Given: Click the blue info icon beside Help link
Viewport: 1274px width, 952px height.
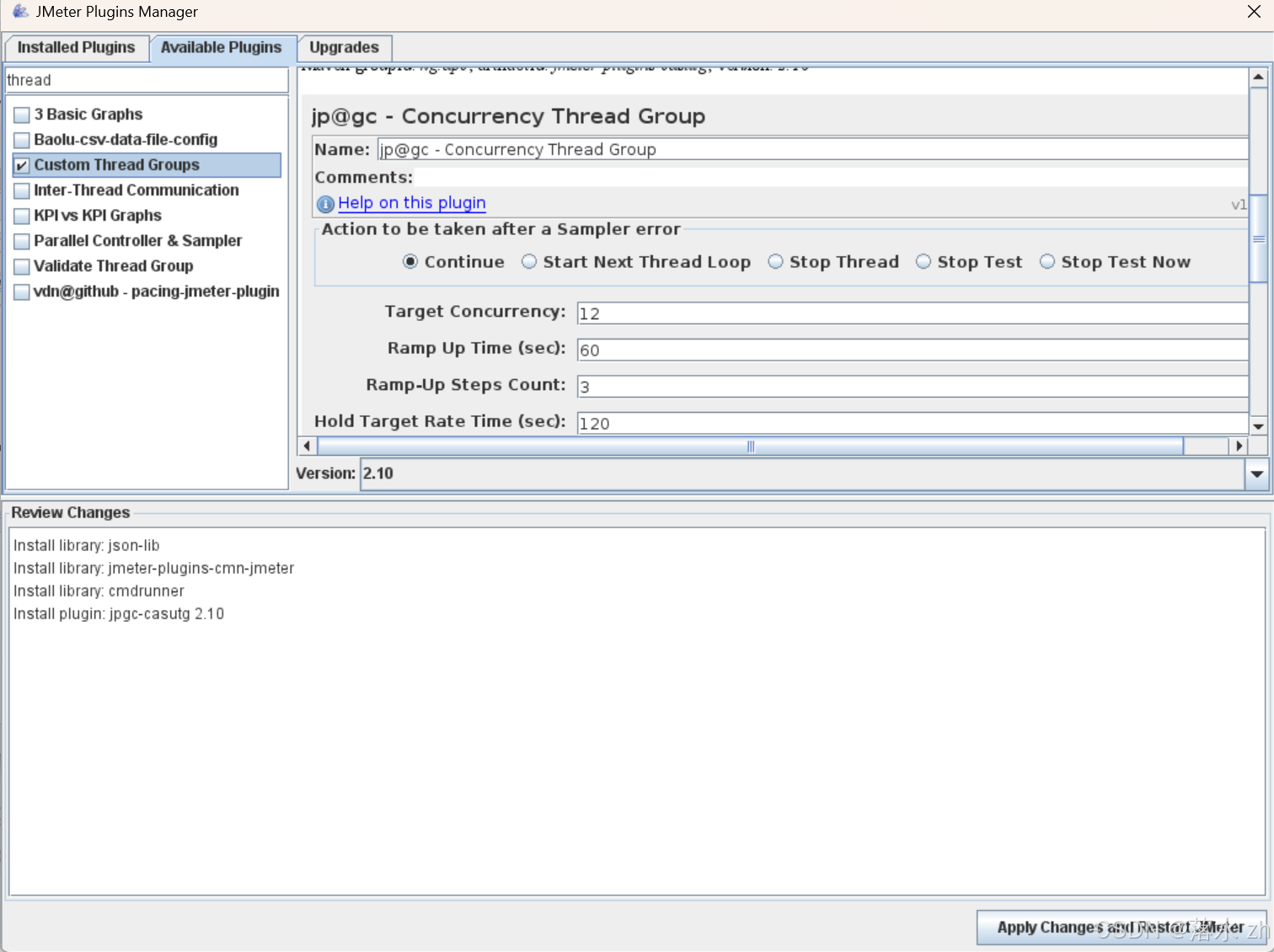Looking at the screenshot, I should [x=325, y=204].
